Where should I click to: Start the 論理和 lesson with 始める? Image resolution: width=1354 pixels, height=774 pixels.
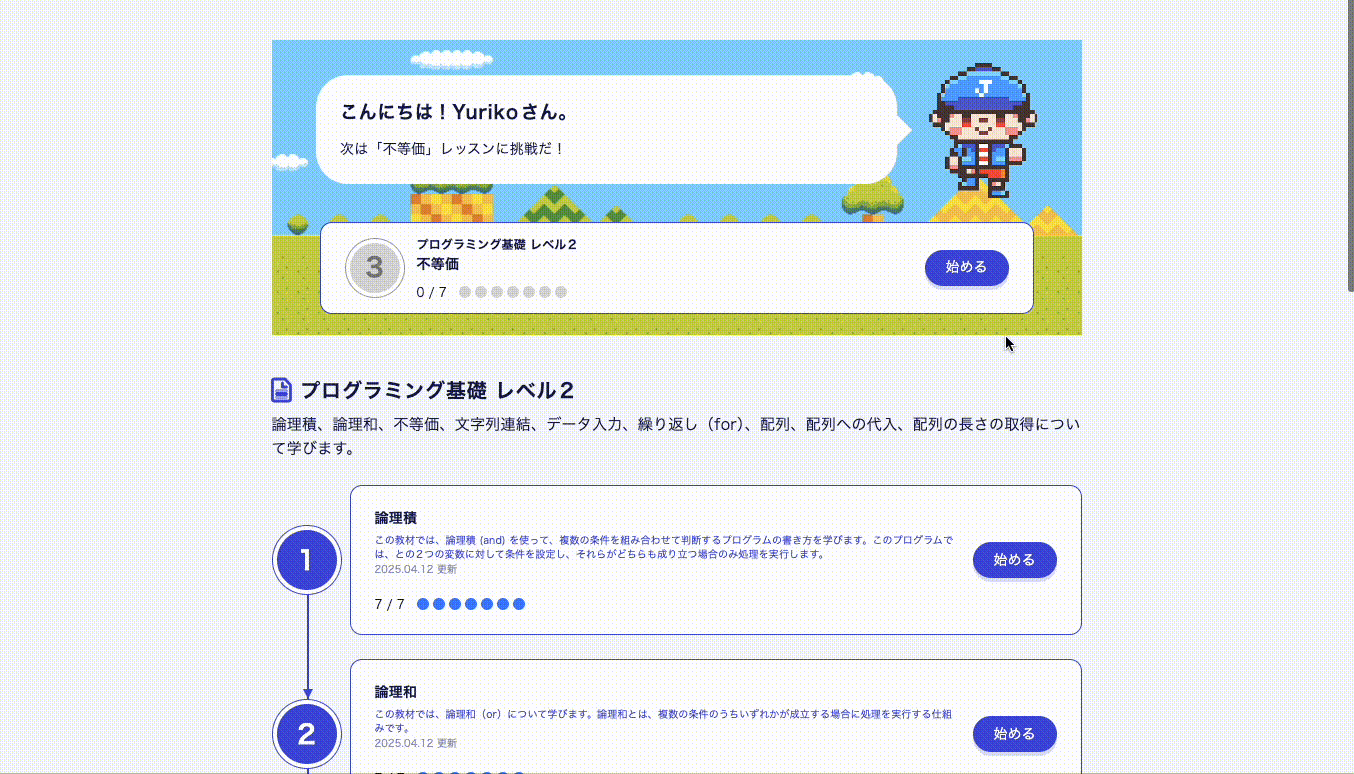coord(1014,734)
